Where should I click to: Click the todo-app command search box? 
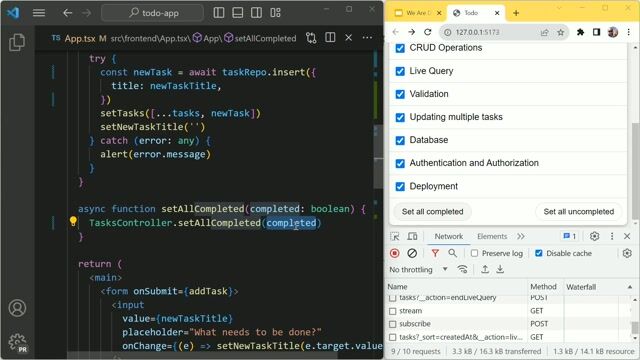(x=153, y=13)
